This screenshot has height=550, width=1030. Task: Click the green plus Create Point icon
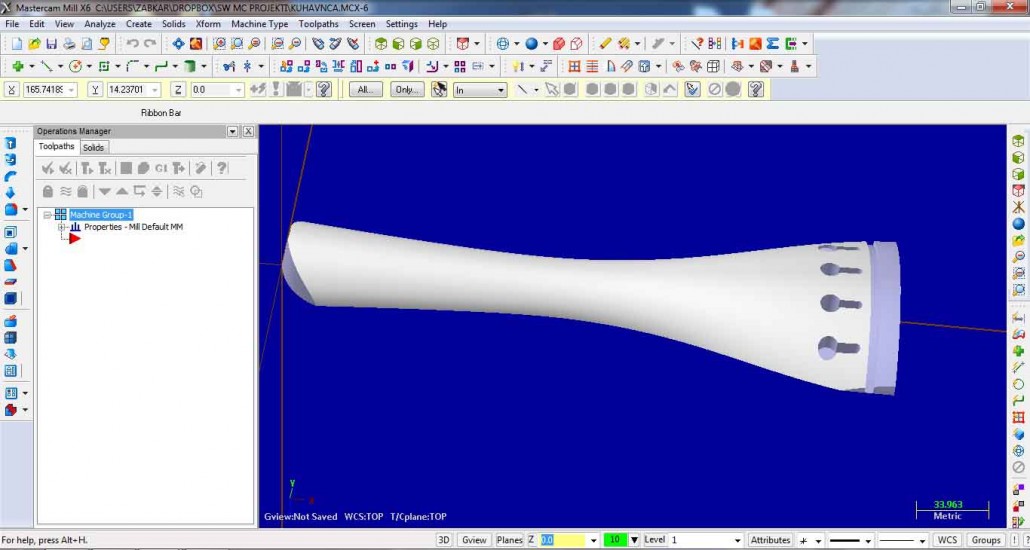[17, 67]
